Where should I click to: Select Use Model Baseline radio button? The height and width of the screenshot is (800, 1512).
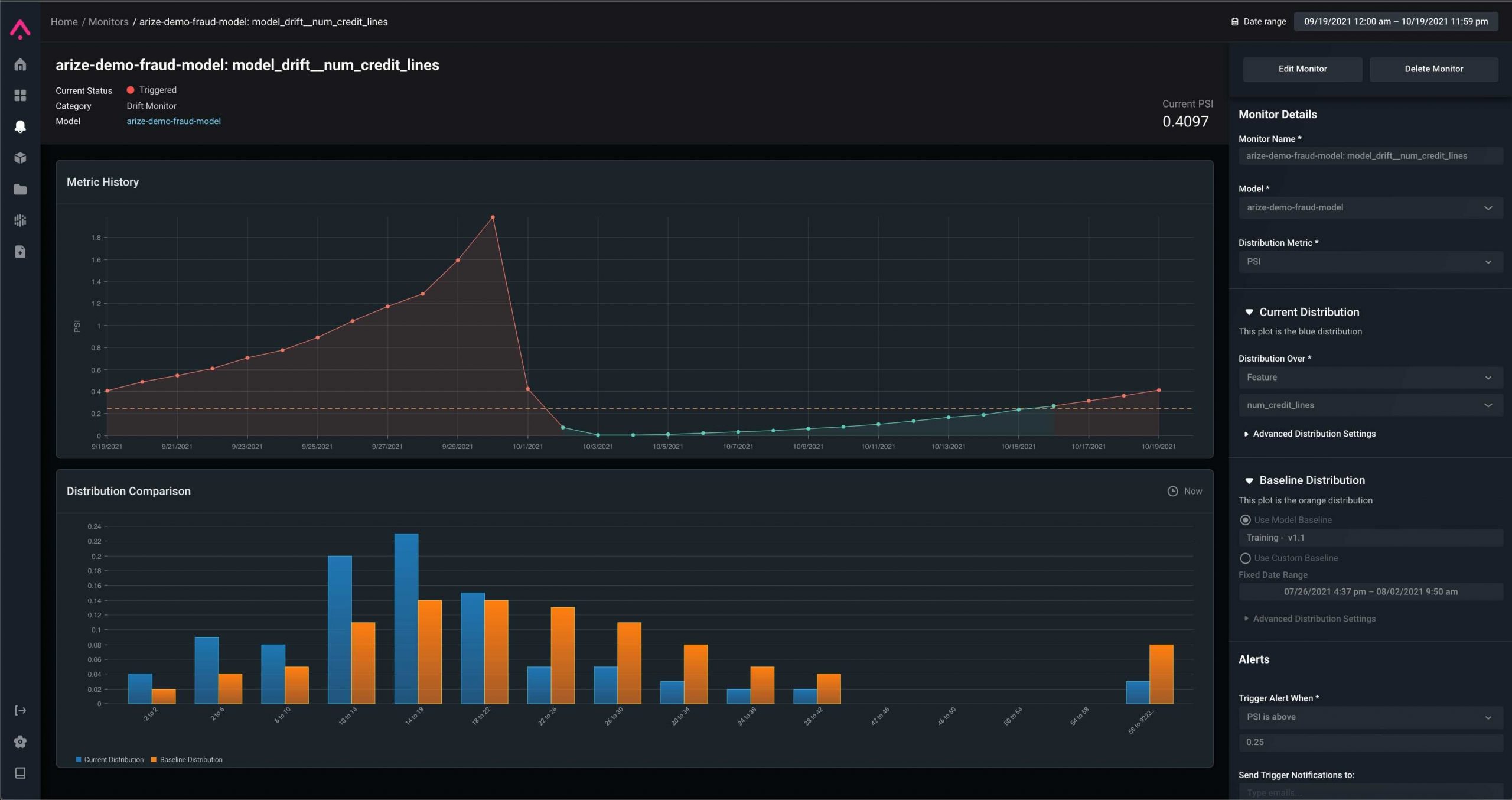click(x=1245, y=520)
